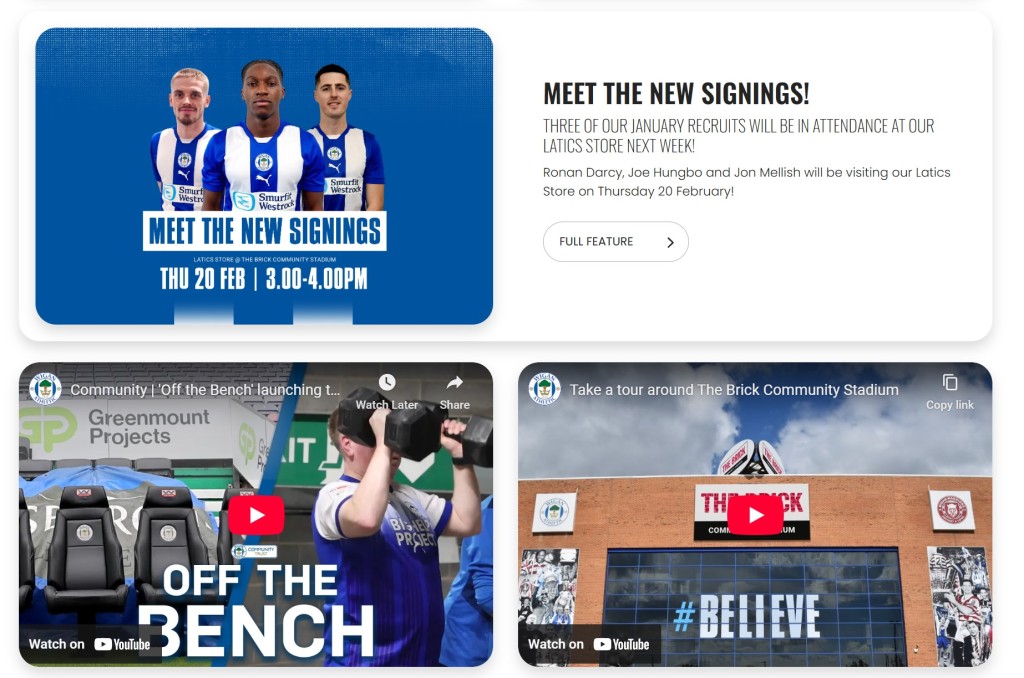This screenshot has height=678, width=1024.
Task: Open Wigan Athletic channel logo on Off the Bench video
Action: pos(45,389)
